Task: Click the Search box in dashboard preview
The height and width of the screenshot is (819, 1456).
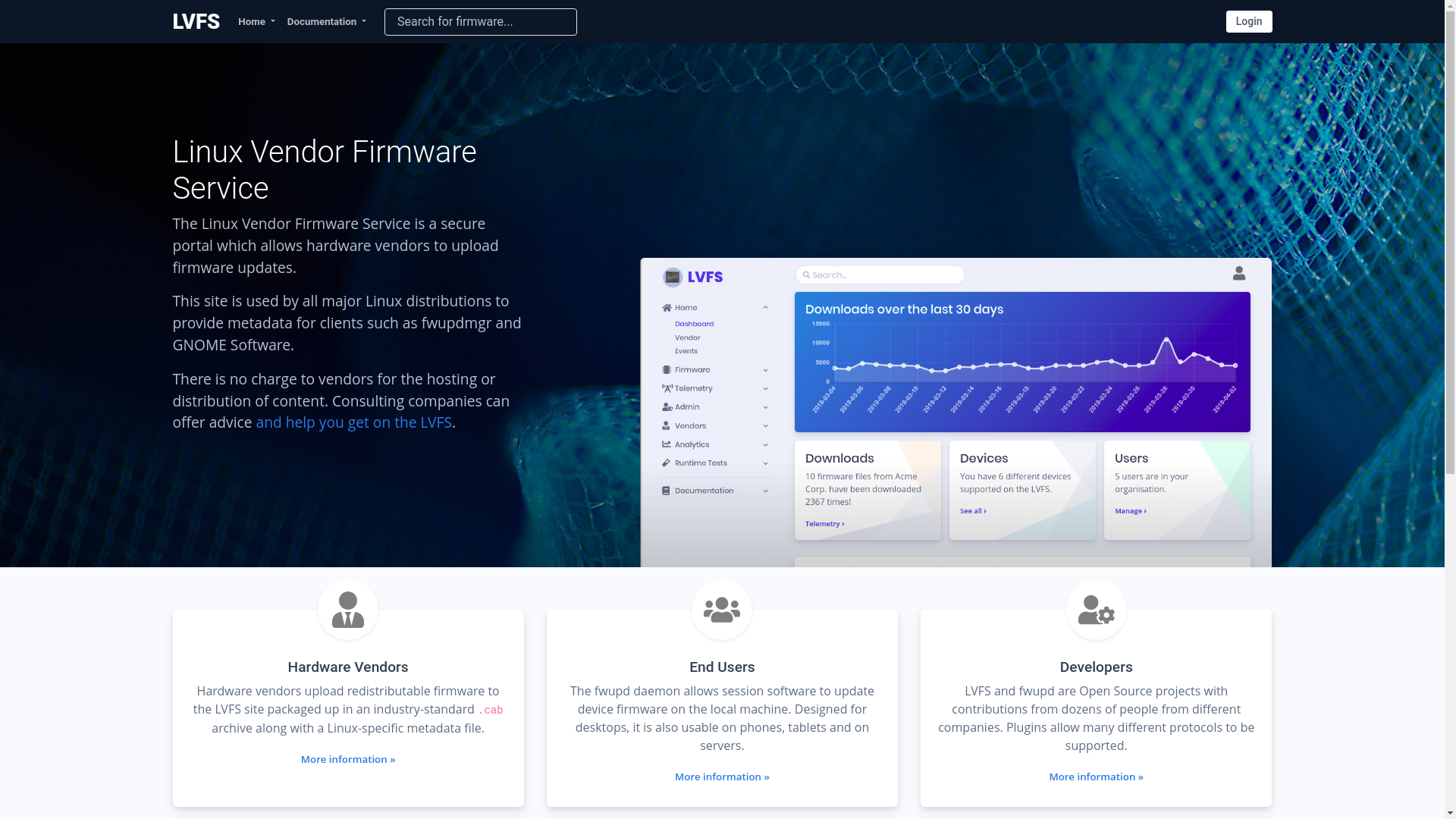Action: click(x=880, y=275)
